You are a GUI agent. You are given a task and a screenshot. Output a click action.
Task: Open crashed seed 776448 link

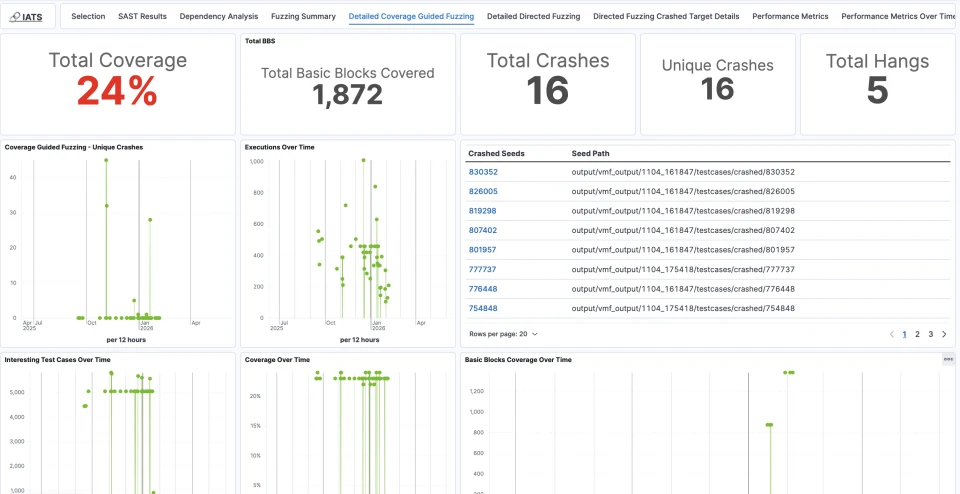[x=482, y=288]
